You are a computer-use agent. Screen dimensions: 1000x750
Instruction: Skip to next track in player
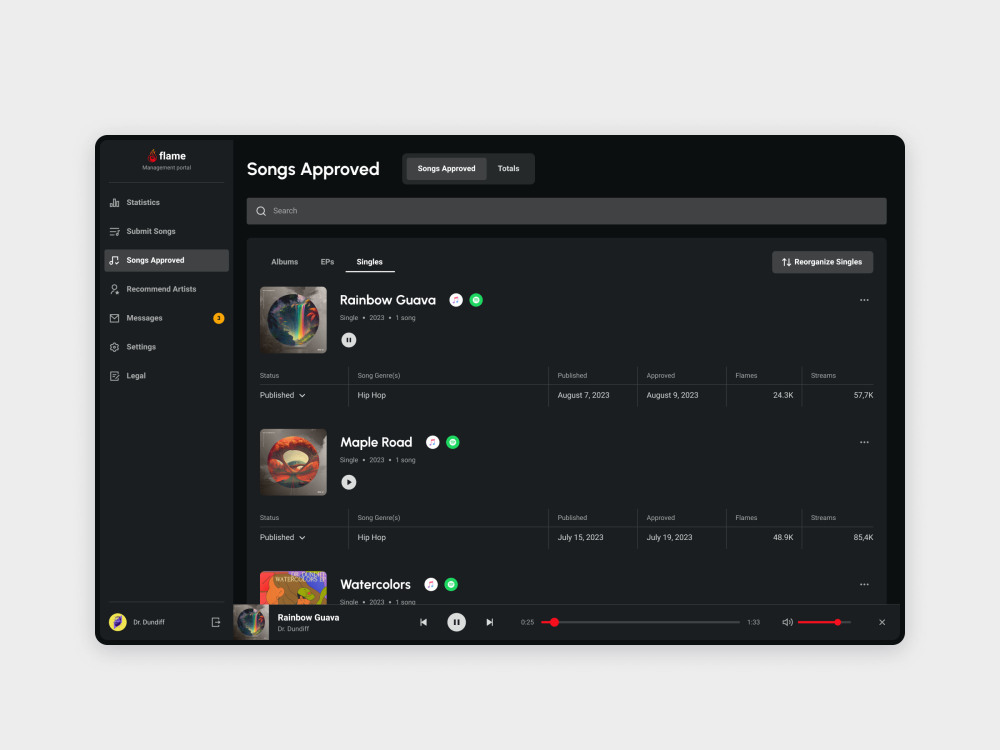tap(490, 622)
